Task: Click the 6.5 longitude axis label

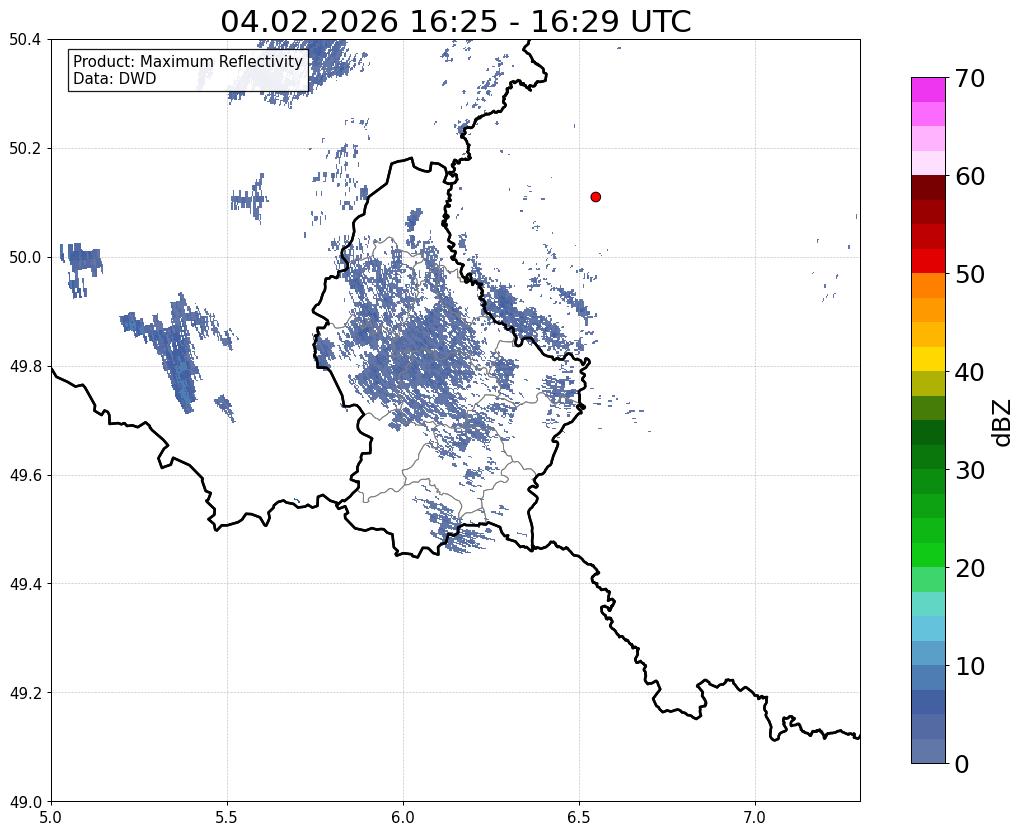Action: pos(579,817)
